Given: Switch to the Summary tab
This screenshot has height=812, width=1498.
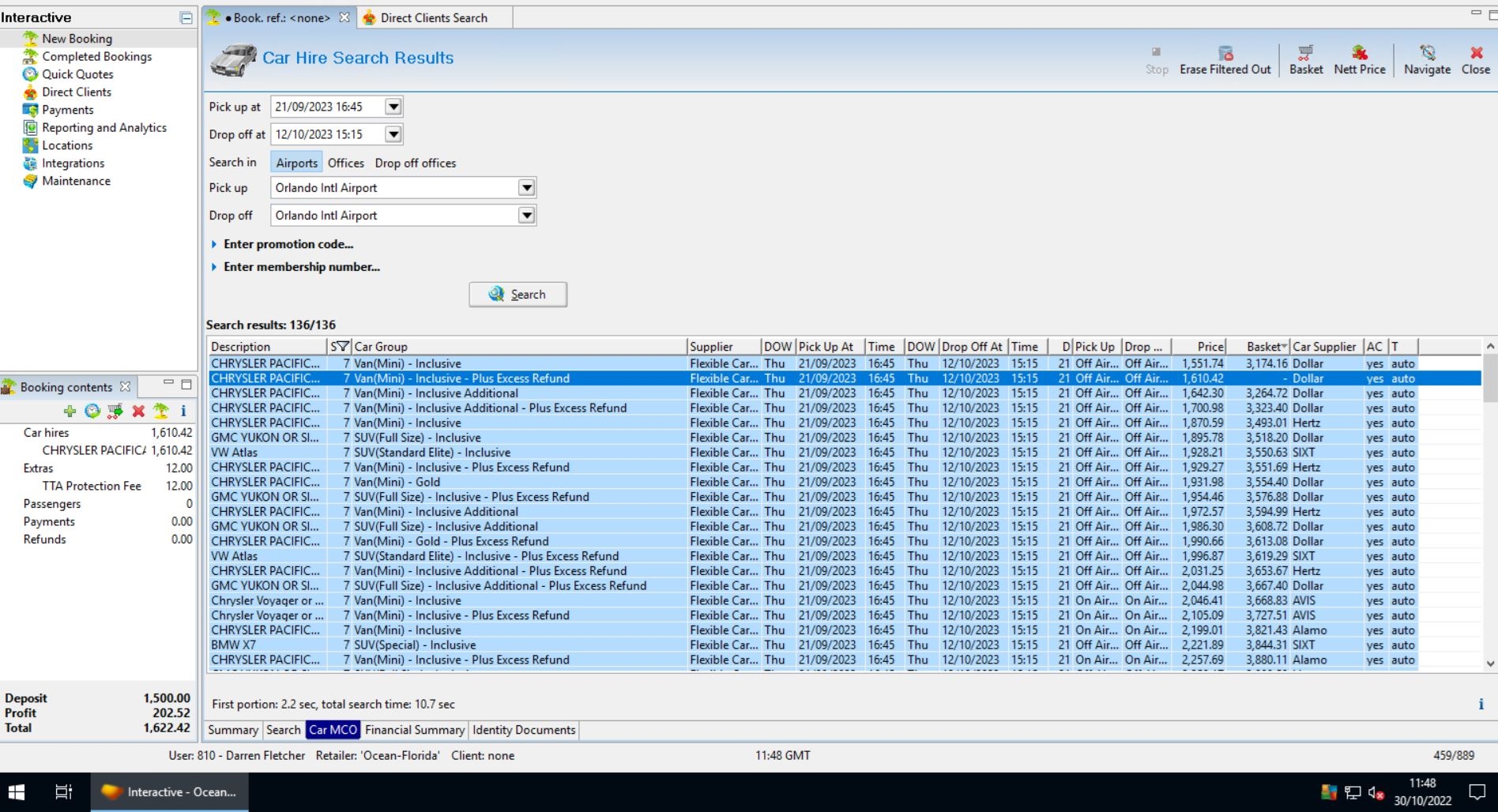Looking at the screenshot, I should click(233, 730).
